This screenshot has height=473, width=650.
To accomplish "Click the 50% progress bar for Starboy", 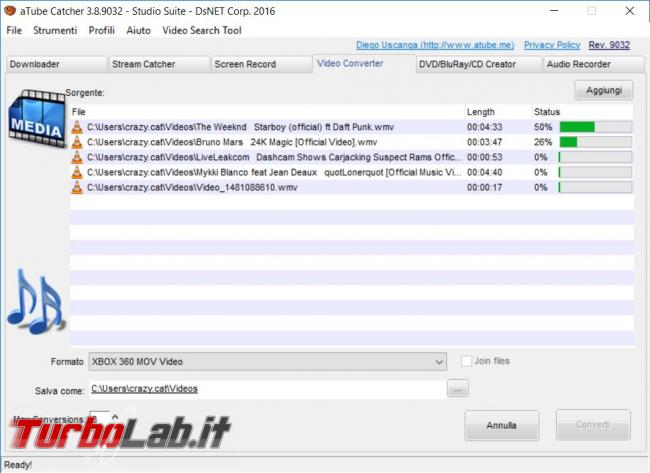I will tap(596, 127).
